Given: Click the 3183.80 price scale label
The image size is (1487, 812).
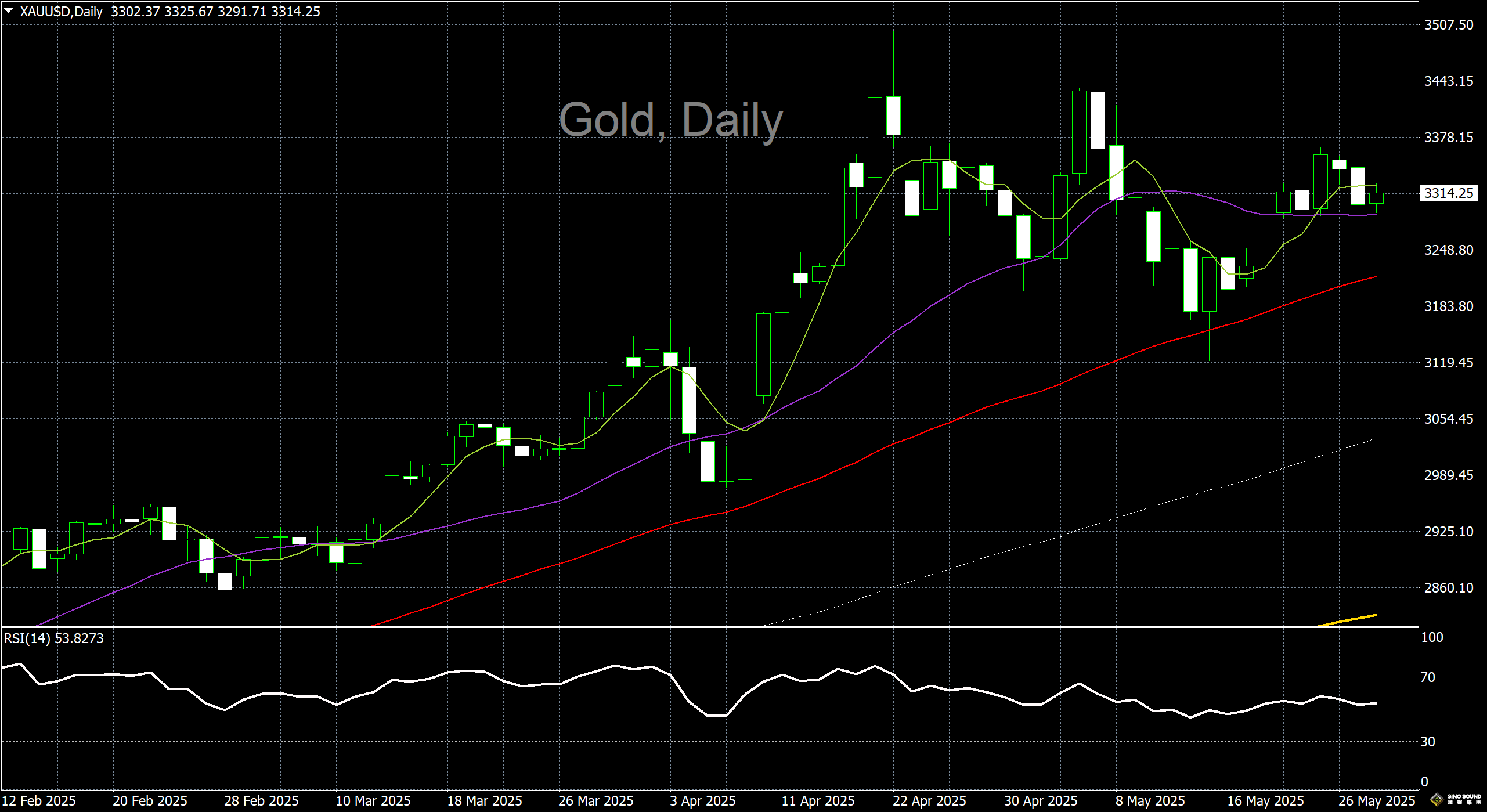Looking at the screenshot, I should [1448, 306].
